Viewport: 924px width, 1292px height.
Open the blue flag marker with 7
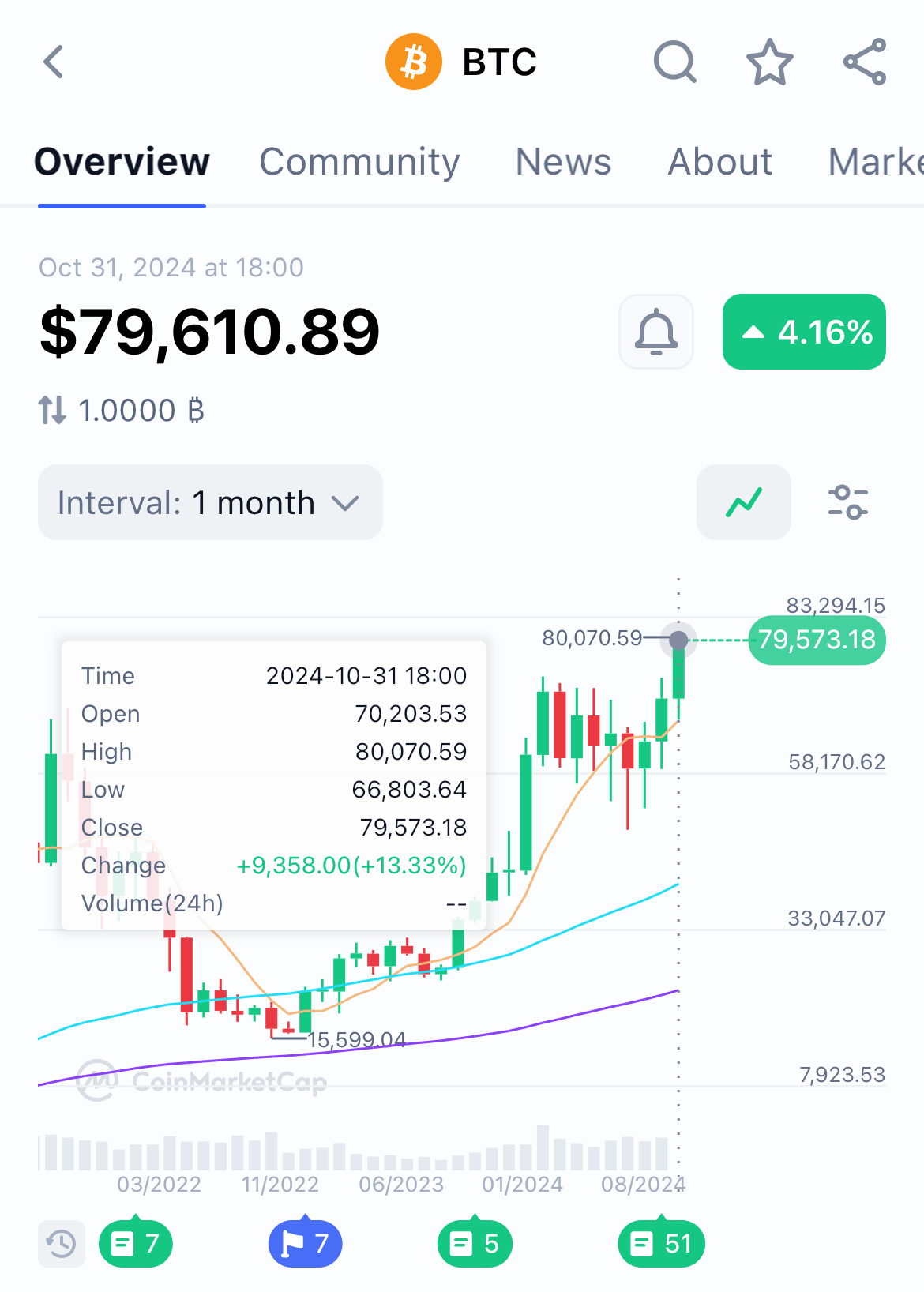pos(306,1244)
